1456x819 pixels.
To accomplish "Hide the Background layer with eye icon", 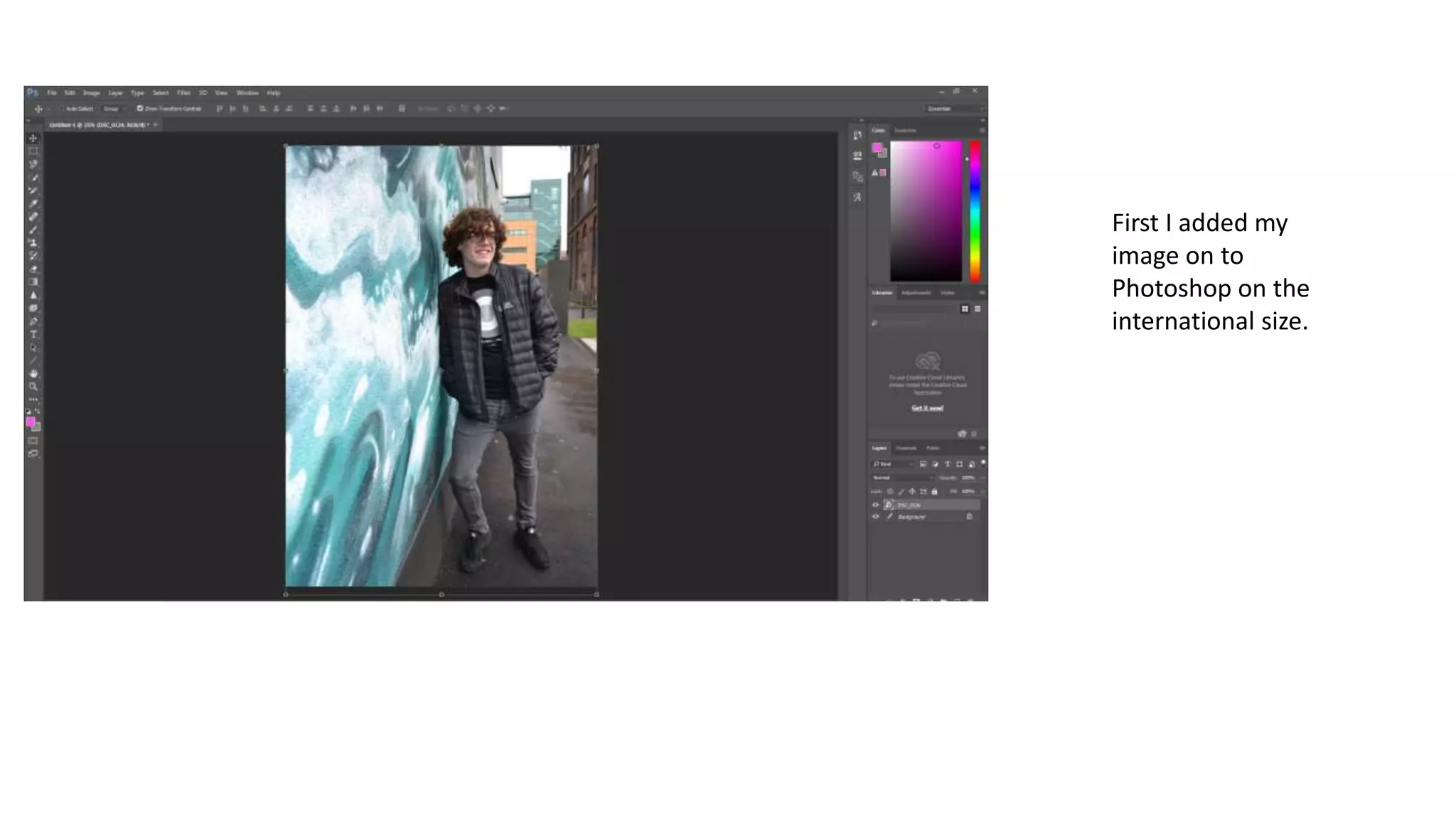I will coord(876,517).
